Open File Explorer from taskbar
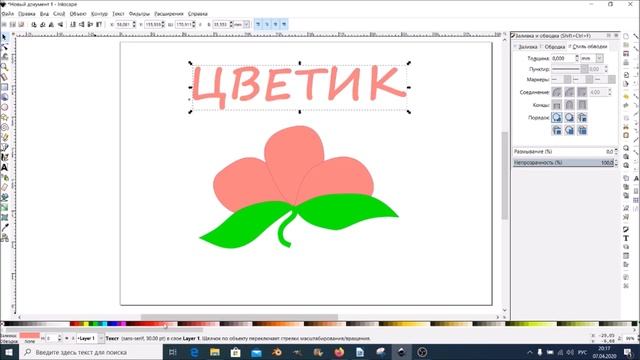The height and width of the screenshot is (360, 640). [215, 352]
